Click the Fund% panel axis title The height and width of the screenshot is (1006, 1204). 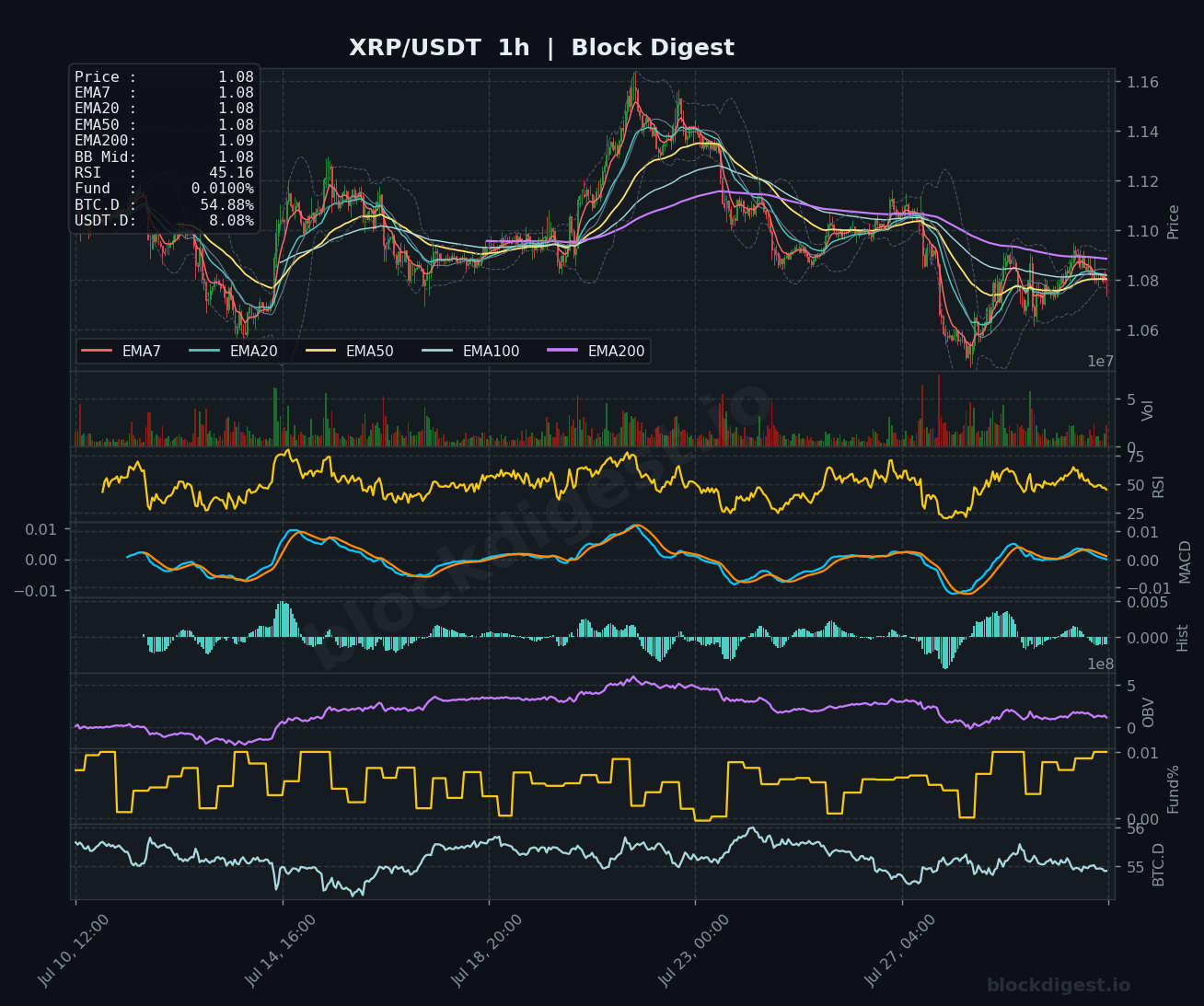pyautogui.click(x=1173, y=789)
